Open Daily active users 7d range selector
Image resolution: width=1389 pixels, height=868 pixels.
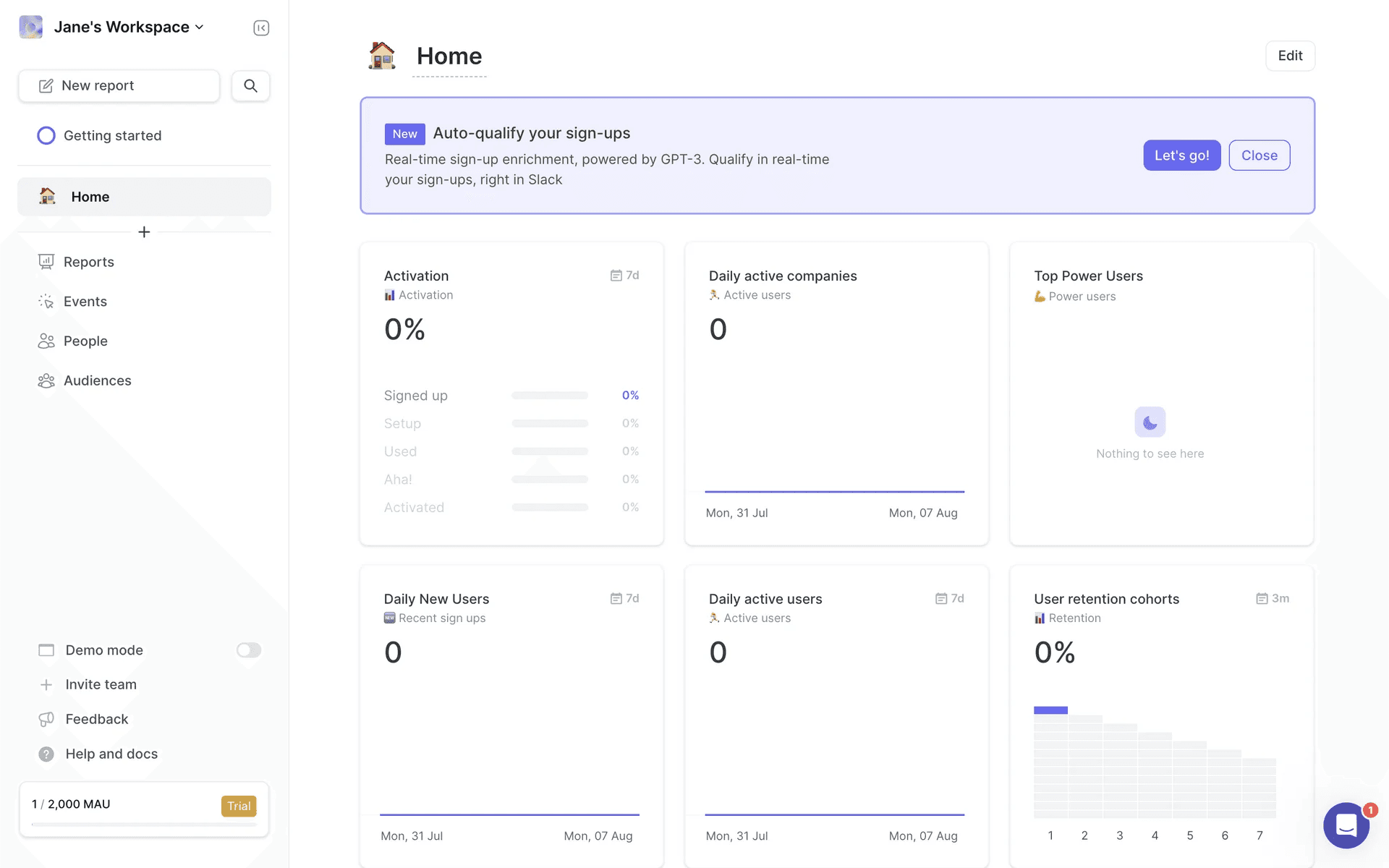[950, 599]
